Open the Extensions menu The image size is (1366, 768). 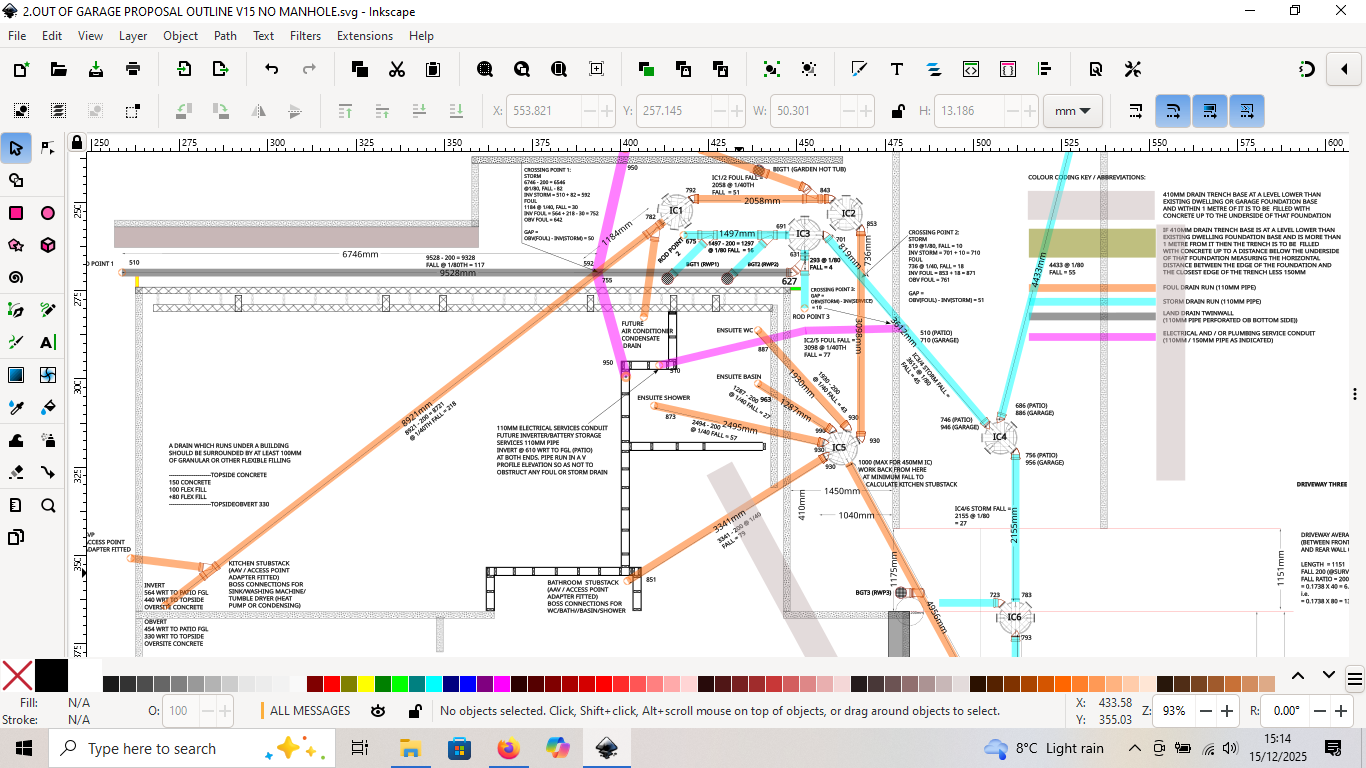point(365,35)
